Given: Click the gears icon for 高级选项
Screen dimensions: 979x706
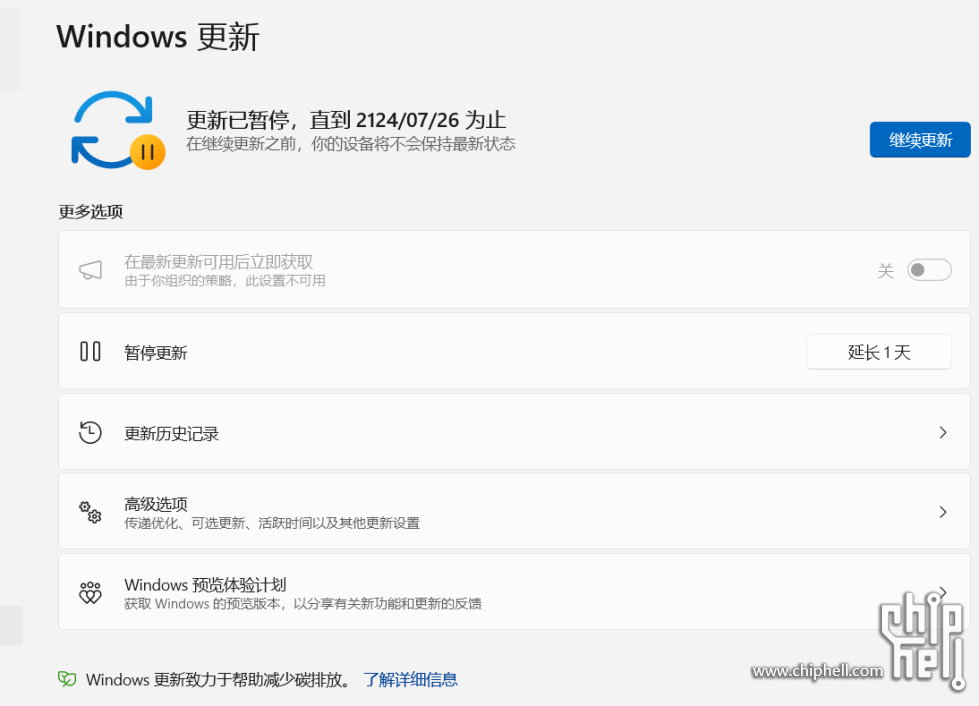Looking at the screenshot, I should coord(91,512).
